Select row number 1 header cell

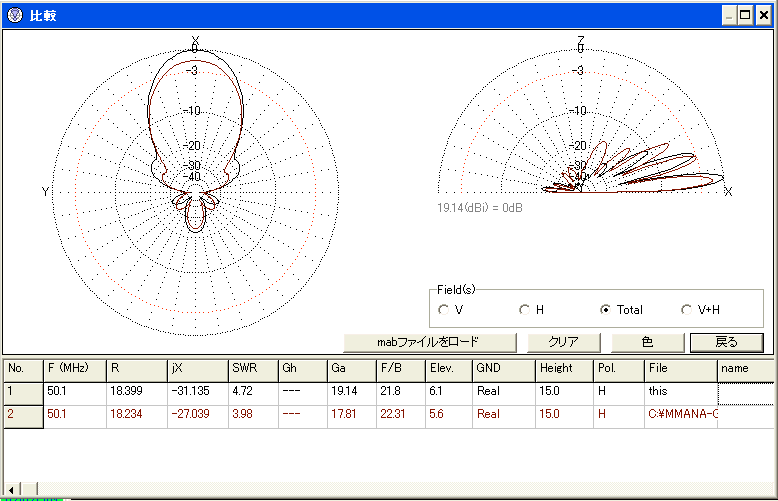tap(23, 393)
